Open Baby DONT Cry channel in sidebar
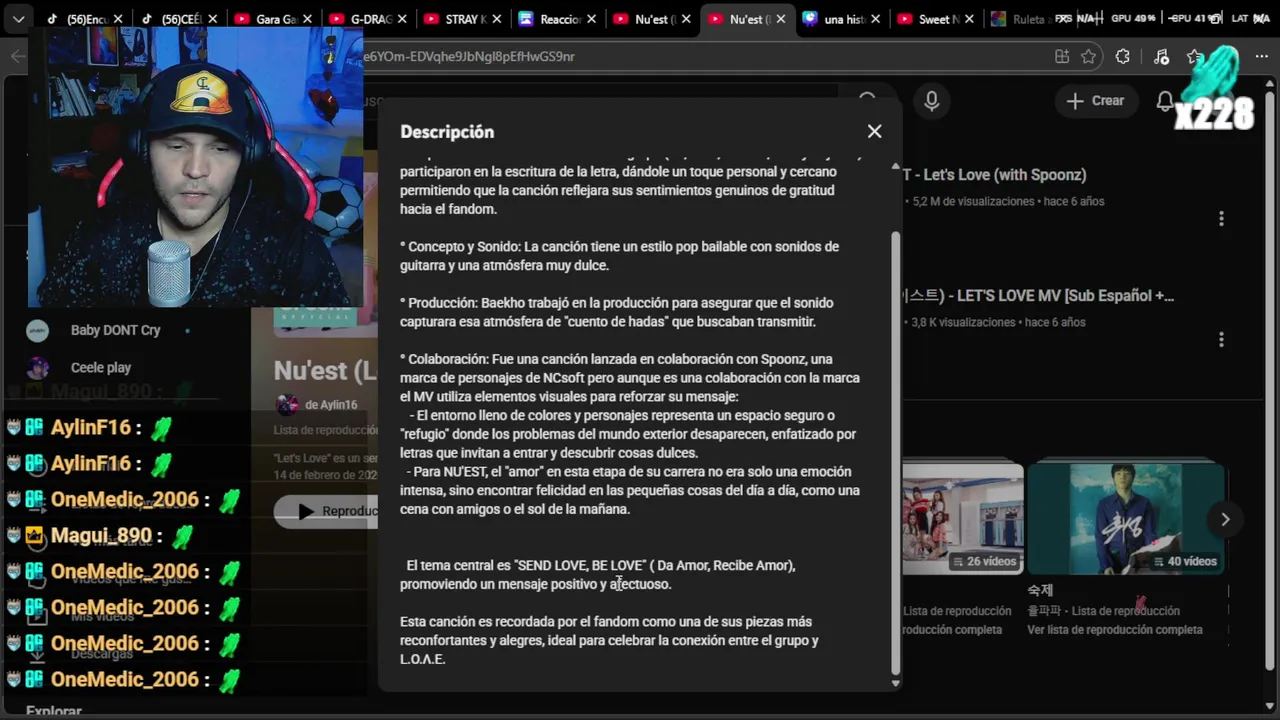 coord(115,330)
